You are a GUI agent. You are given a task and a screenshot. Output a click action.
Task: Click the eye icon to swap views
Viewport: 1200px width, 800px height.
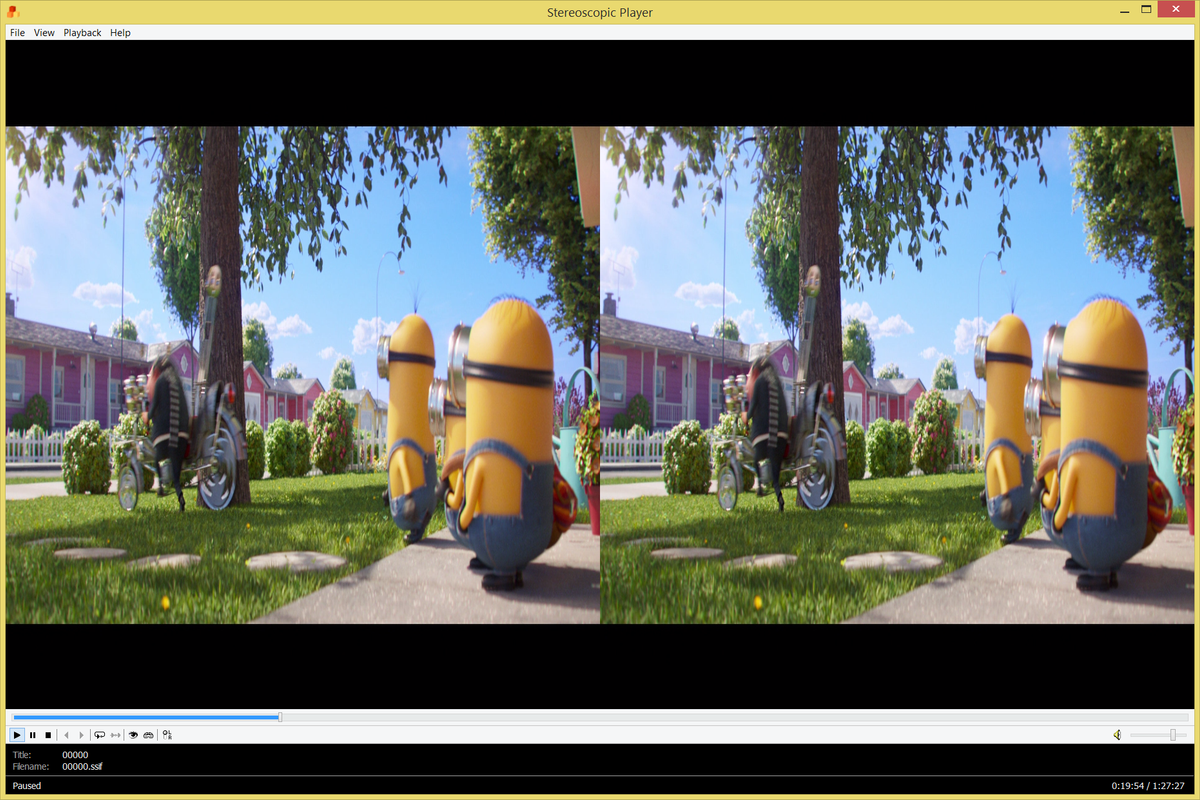133,735
